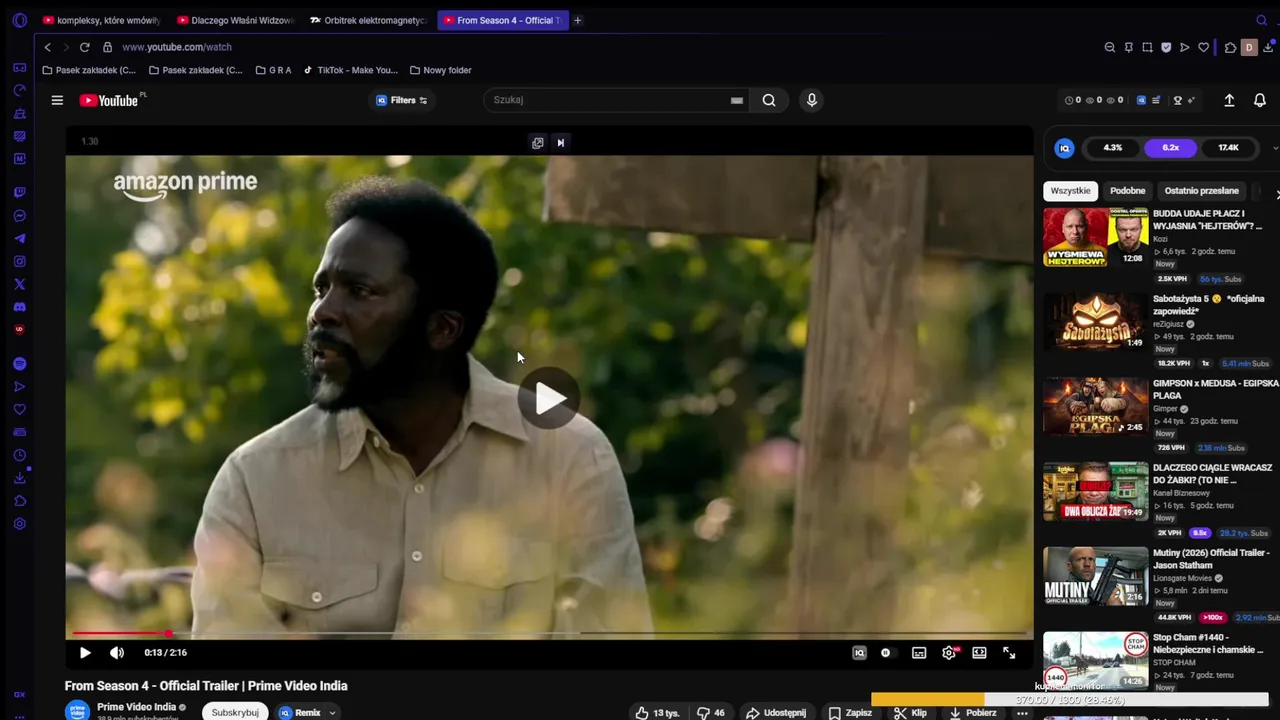Open Telegram in the Opera sidebar
1280x720 pixels.
pos(19,238)
